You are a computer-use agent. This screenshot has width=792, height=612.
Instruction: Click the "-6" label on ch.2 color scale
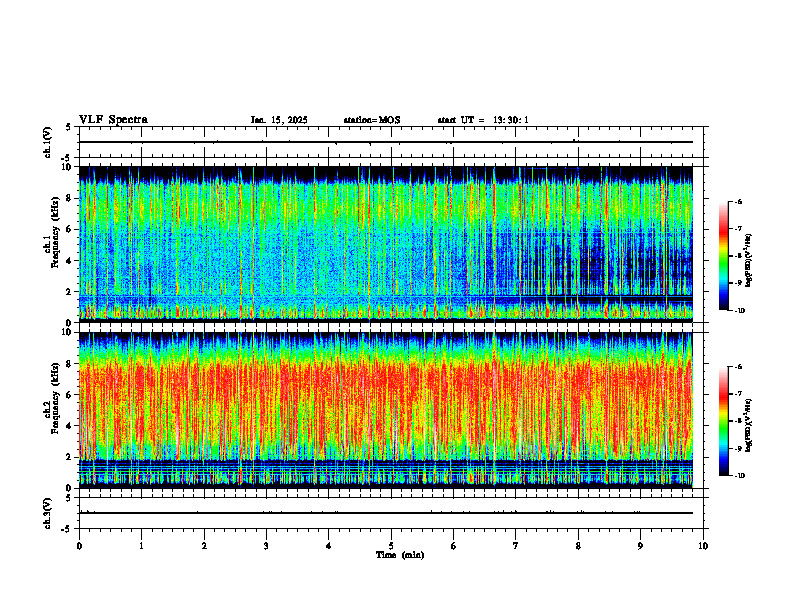tap(738, 367)
